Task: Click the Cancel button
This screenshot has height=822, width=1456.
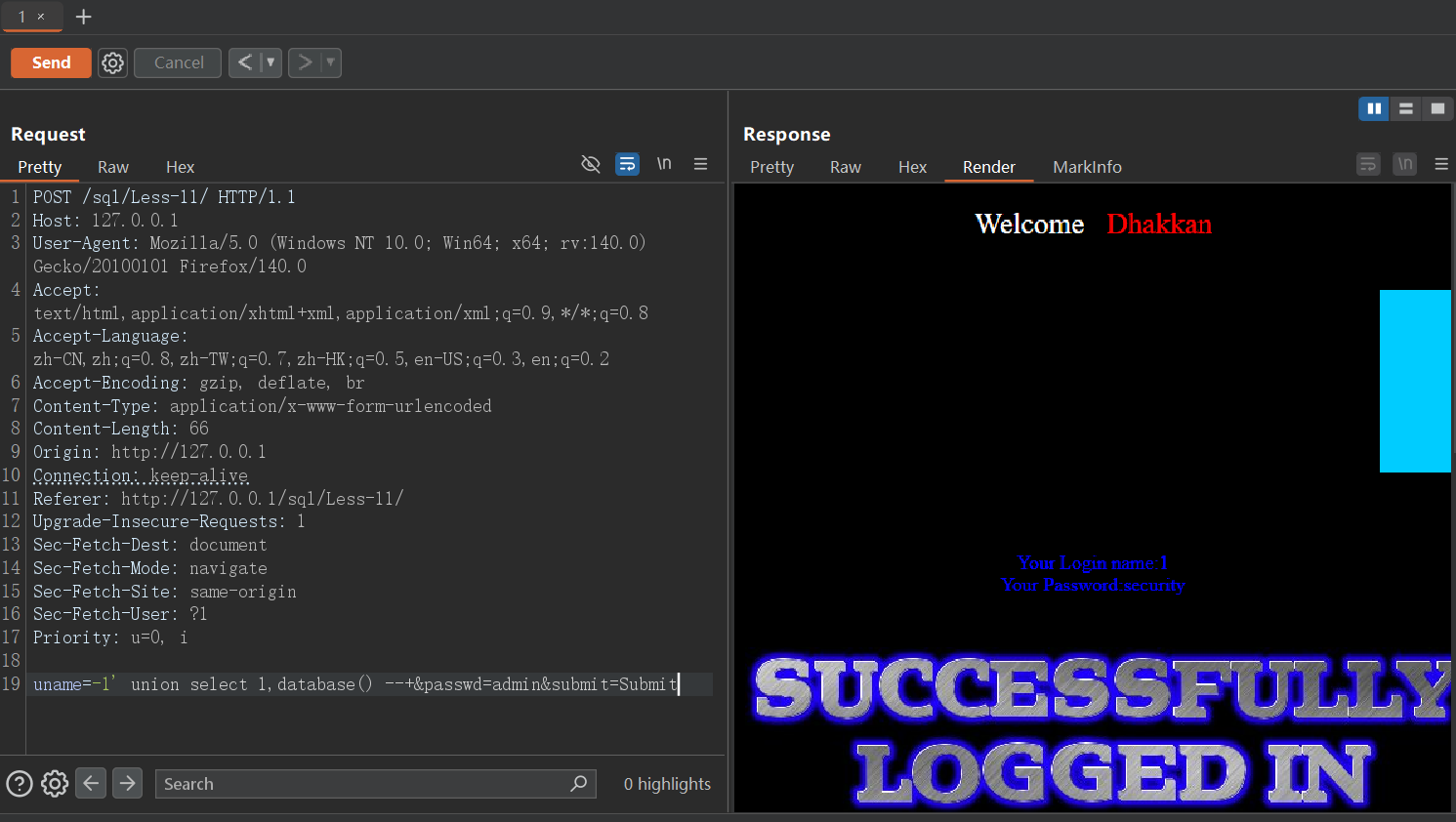Action: [179, 62]
